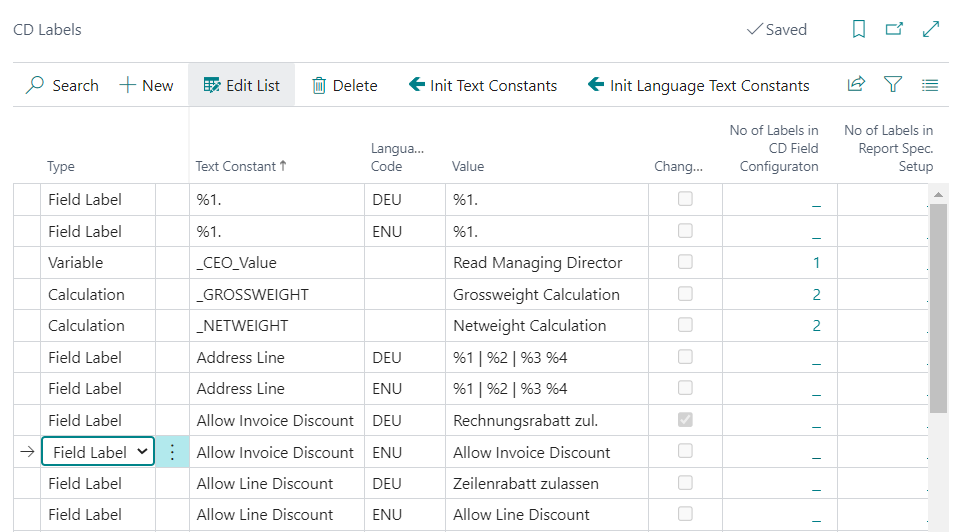Open the row's three-dot Show more options menu
957x532 pixels.
172,452
